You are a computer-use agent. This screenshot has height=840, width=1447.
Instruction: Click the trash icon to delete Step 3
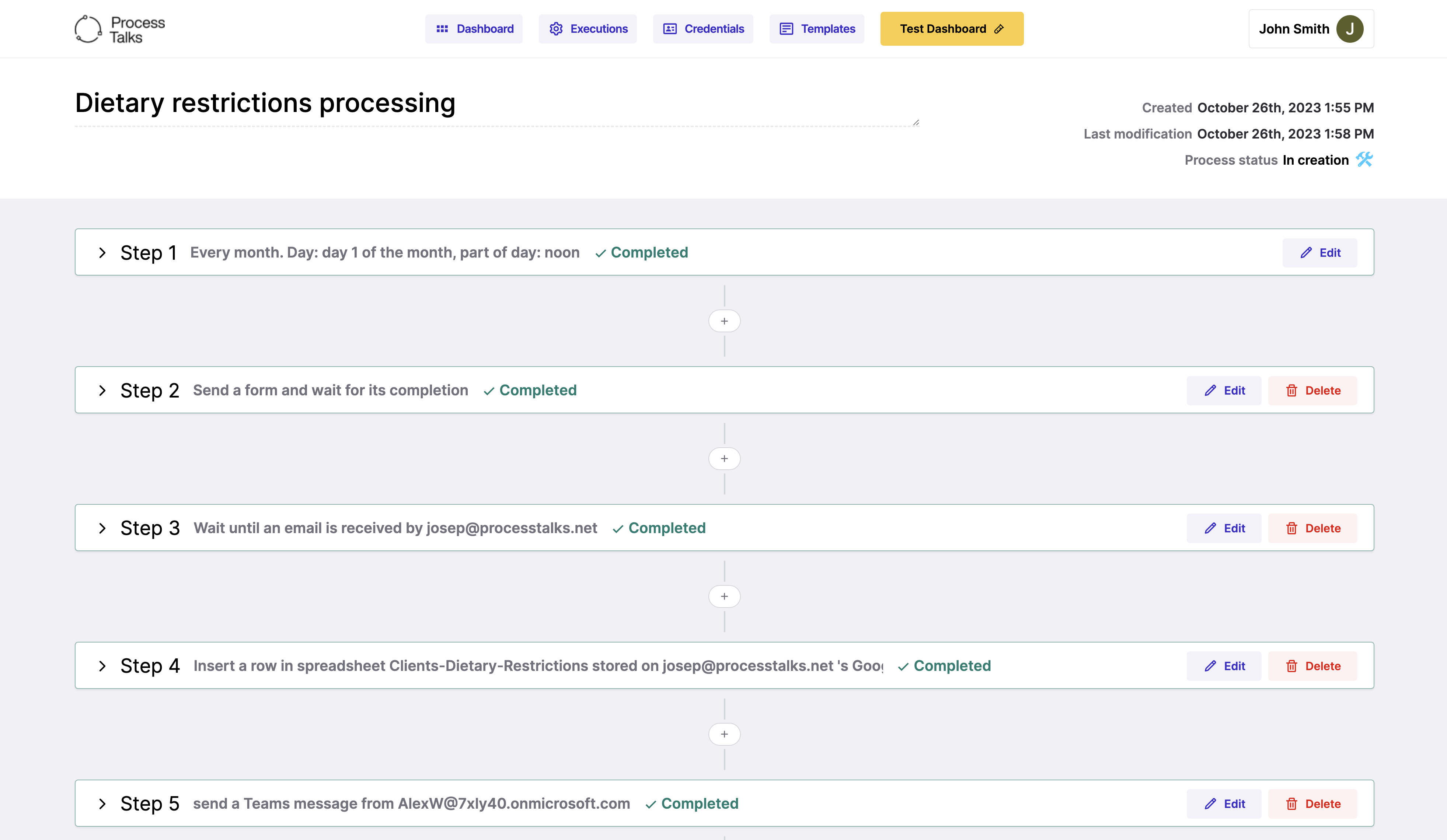point(1291,528)
